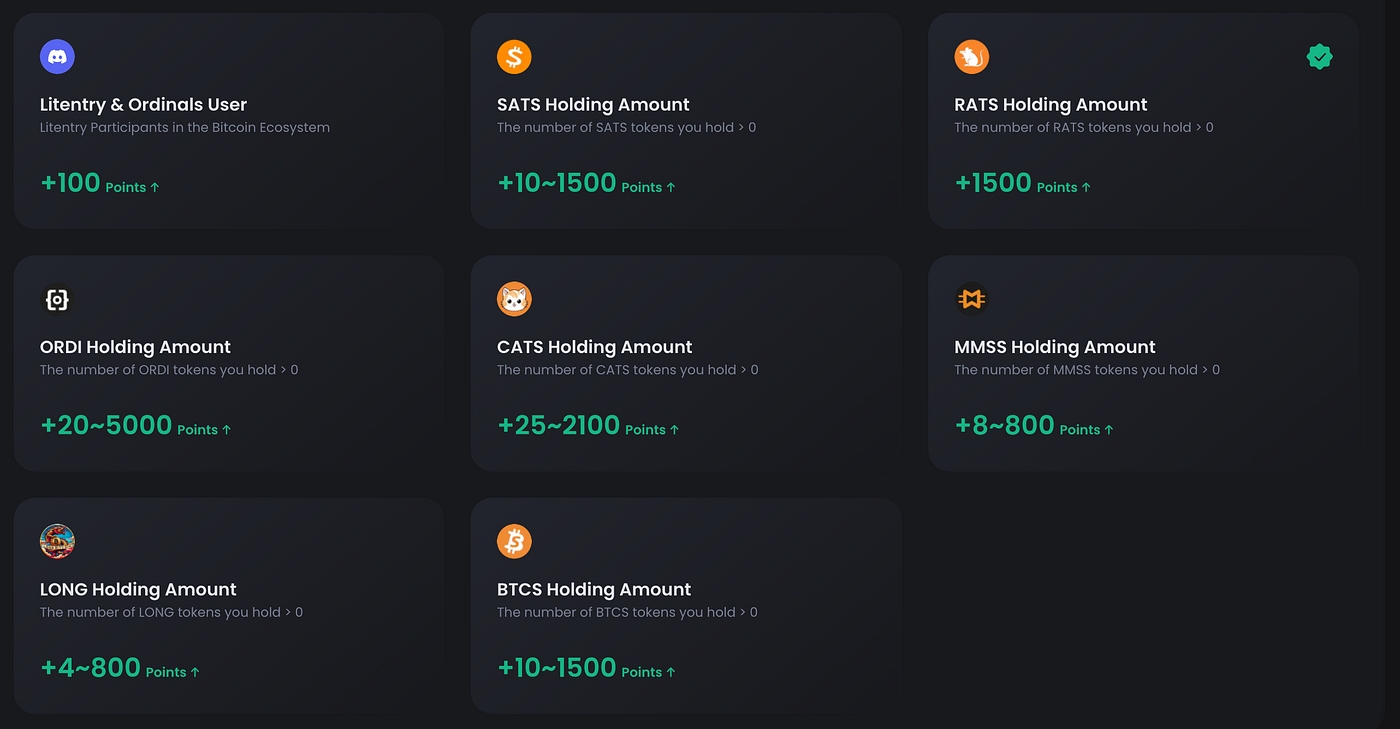Click the CATS cat face icon

tap(514, 299)
